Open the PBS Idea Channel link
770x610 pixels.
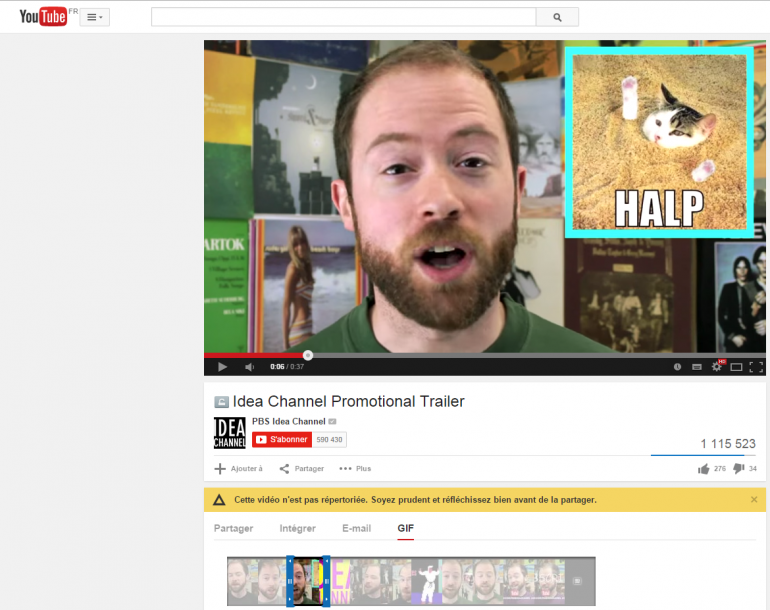[x=288, y=421]
